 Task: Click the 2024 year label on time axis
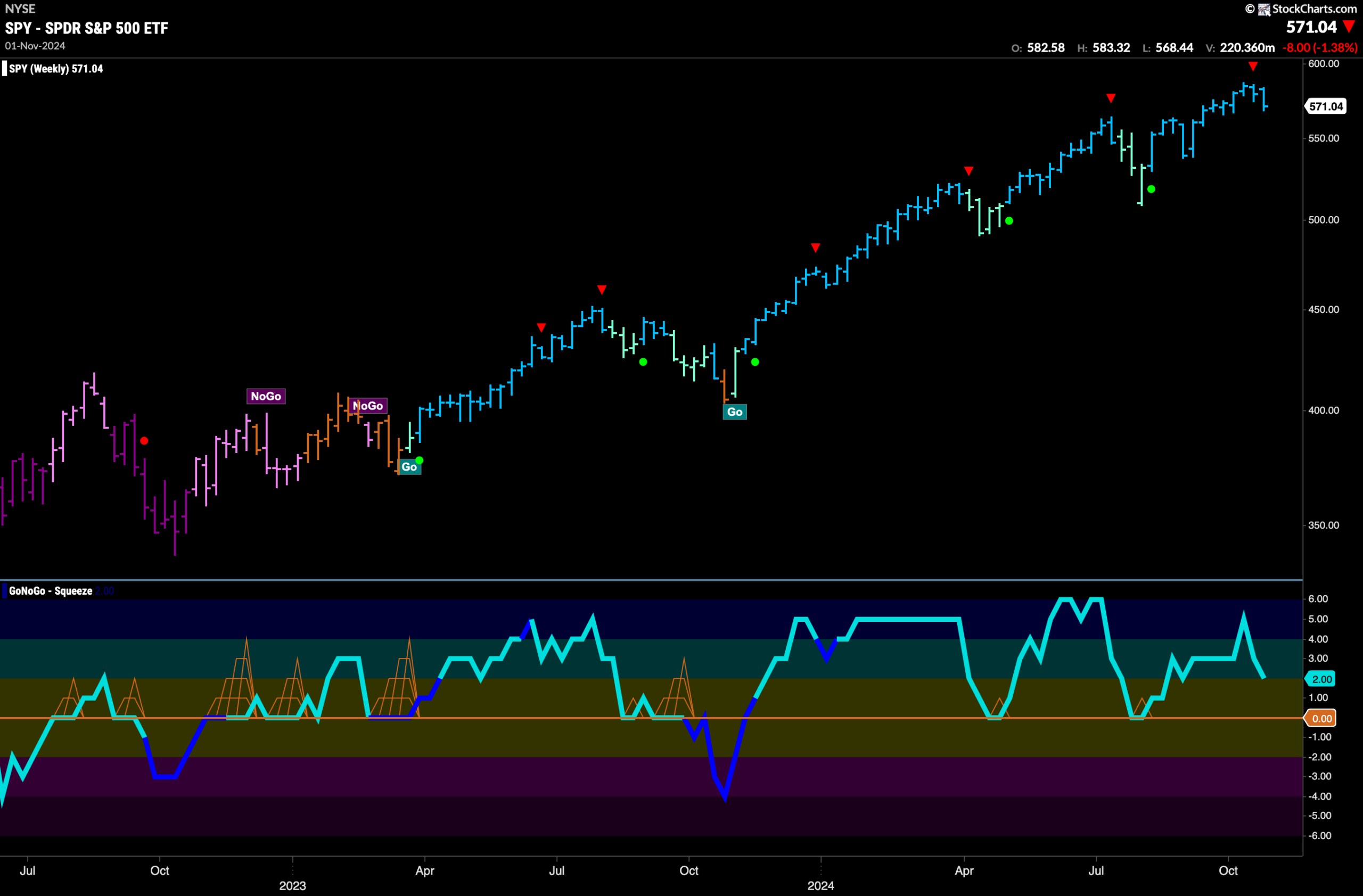(820, 886)
